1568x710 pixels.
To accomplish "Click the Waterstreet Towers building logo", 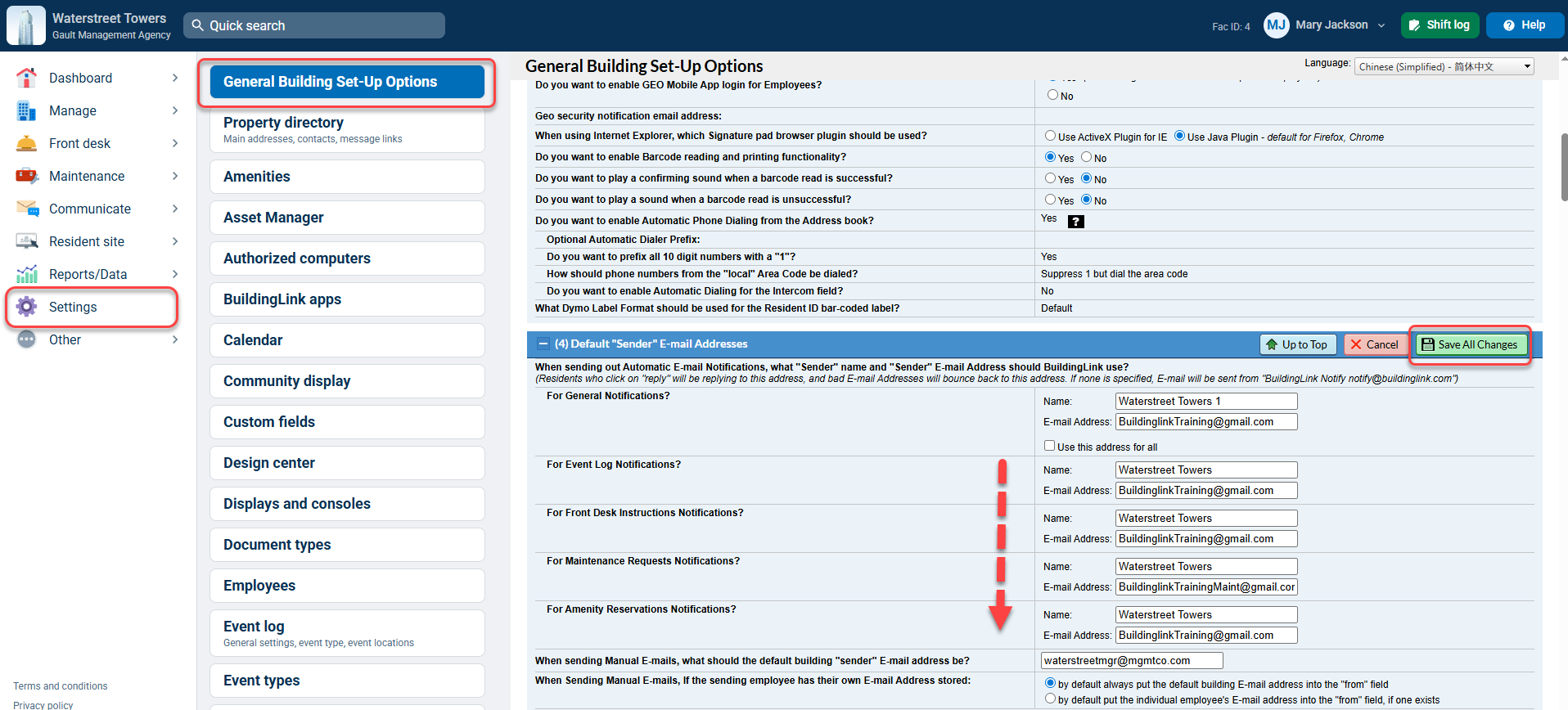I will (x=26, y=25).
